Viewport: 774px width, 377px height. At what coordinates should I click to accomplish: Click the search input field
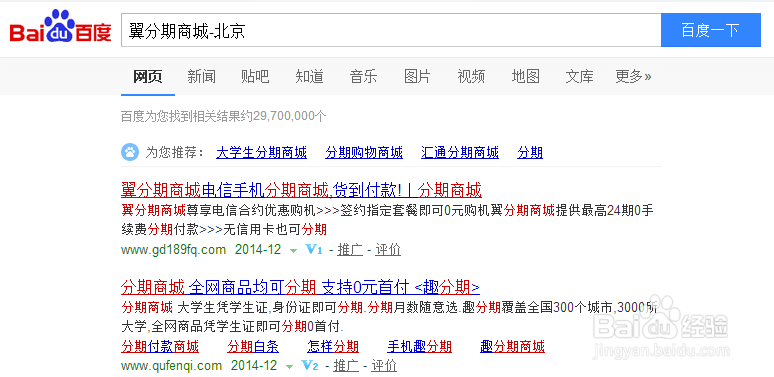[391, 30]
